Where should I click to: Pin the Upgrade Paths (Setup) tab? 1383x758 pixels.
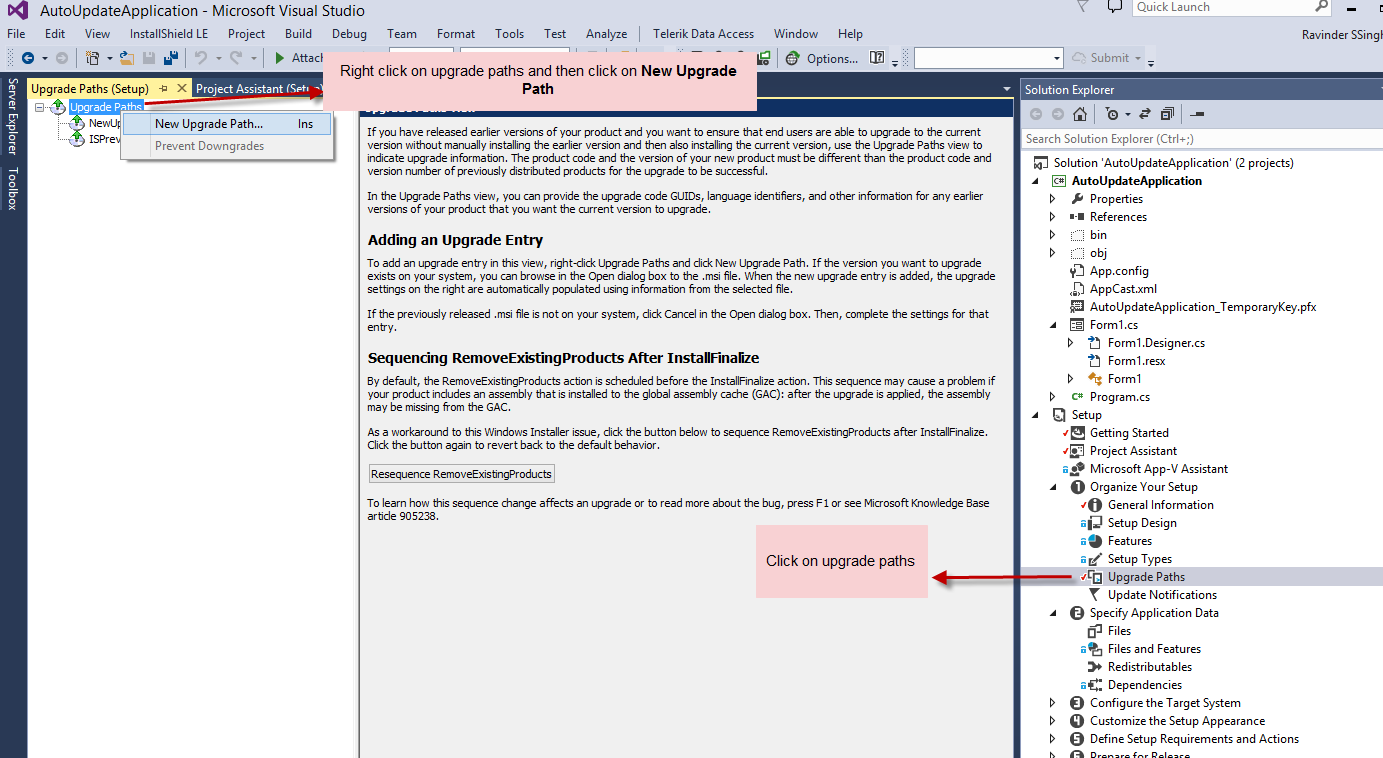point(164,89)
